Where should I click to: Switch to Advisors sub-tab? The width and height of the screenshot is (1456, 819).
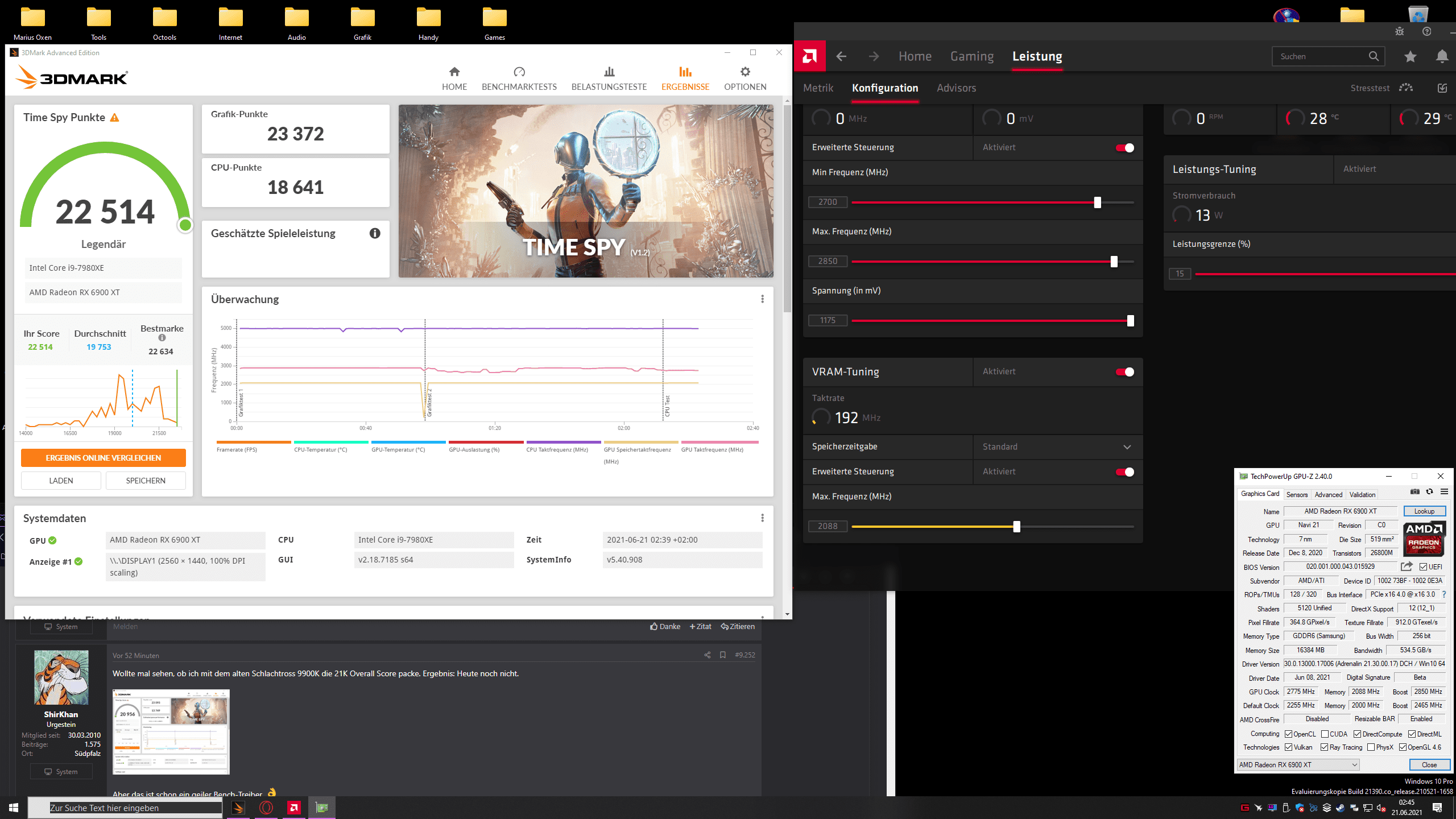click(956, 88)
